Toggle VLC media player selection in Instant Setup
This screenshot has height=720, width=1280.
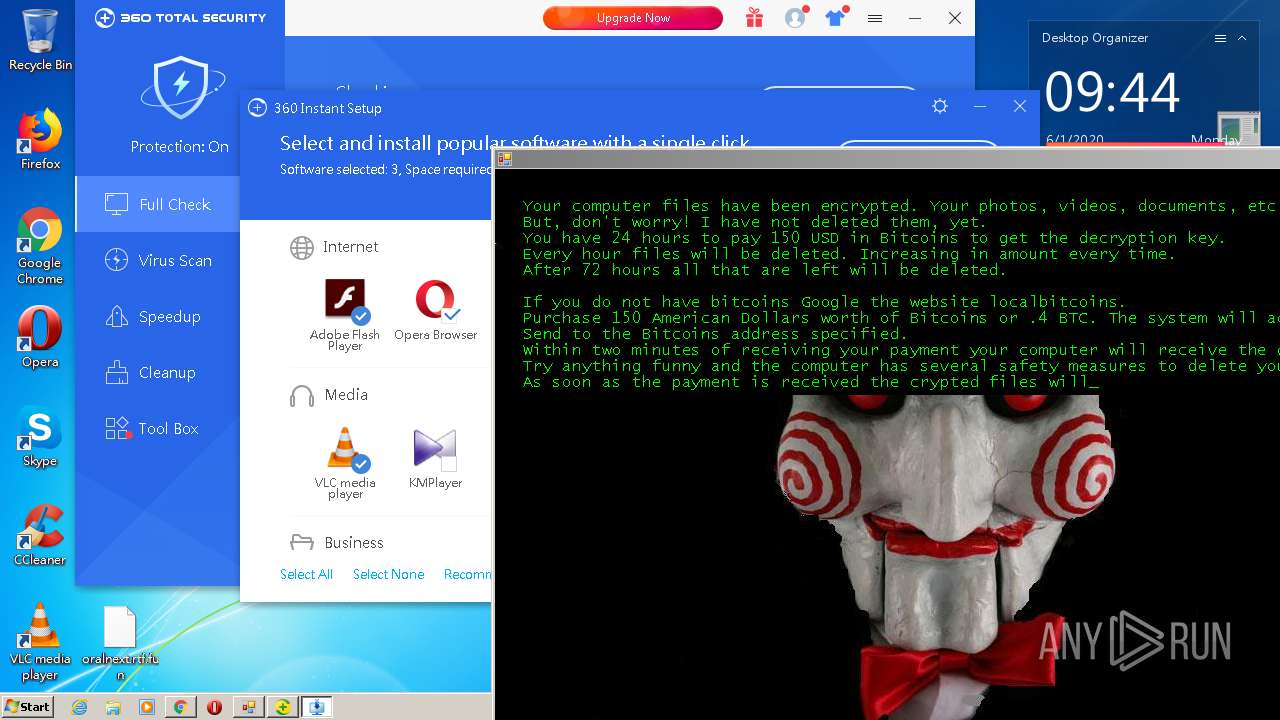tap(345, 462)
